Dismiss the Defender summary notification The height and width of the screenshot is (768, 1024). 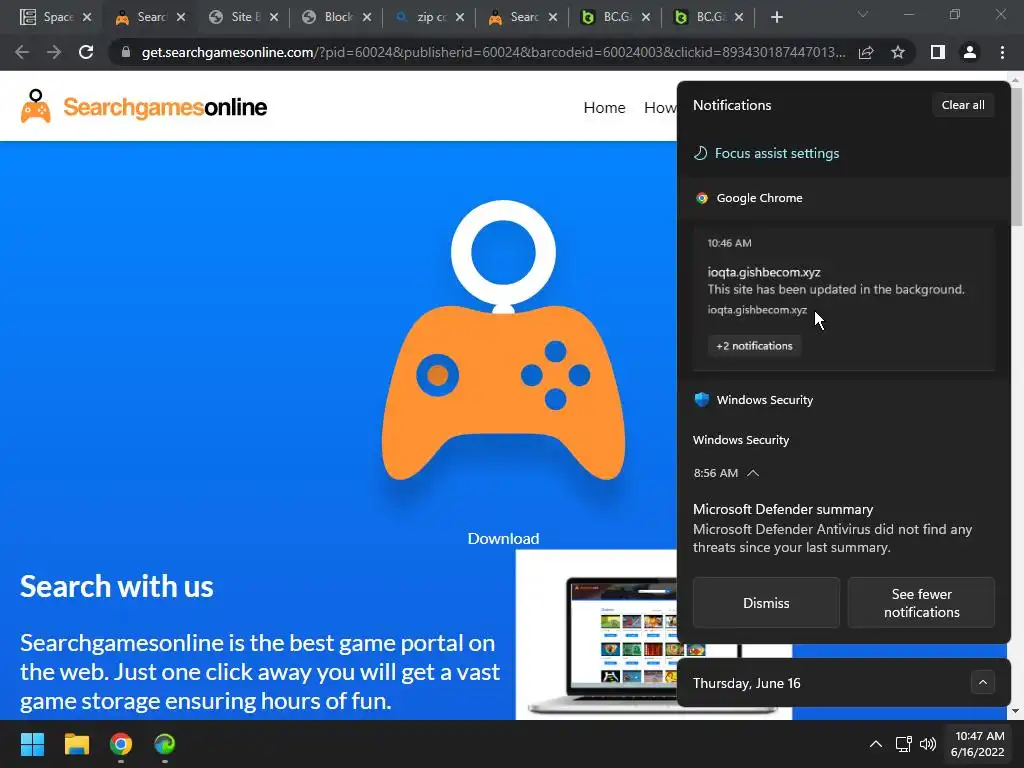[x=766, y=603]
